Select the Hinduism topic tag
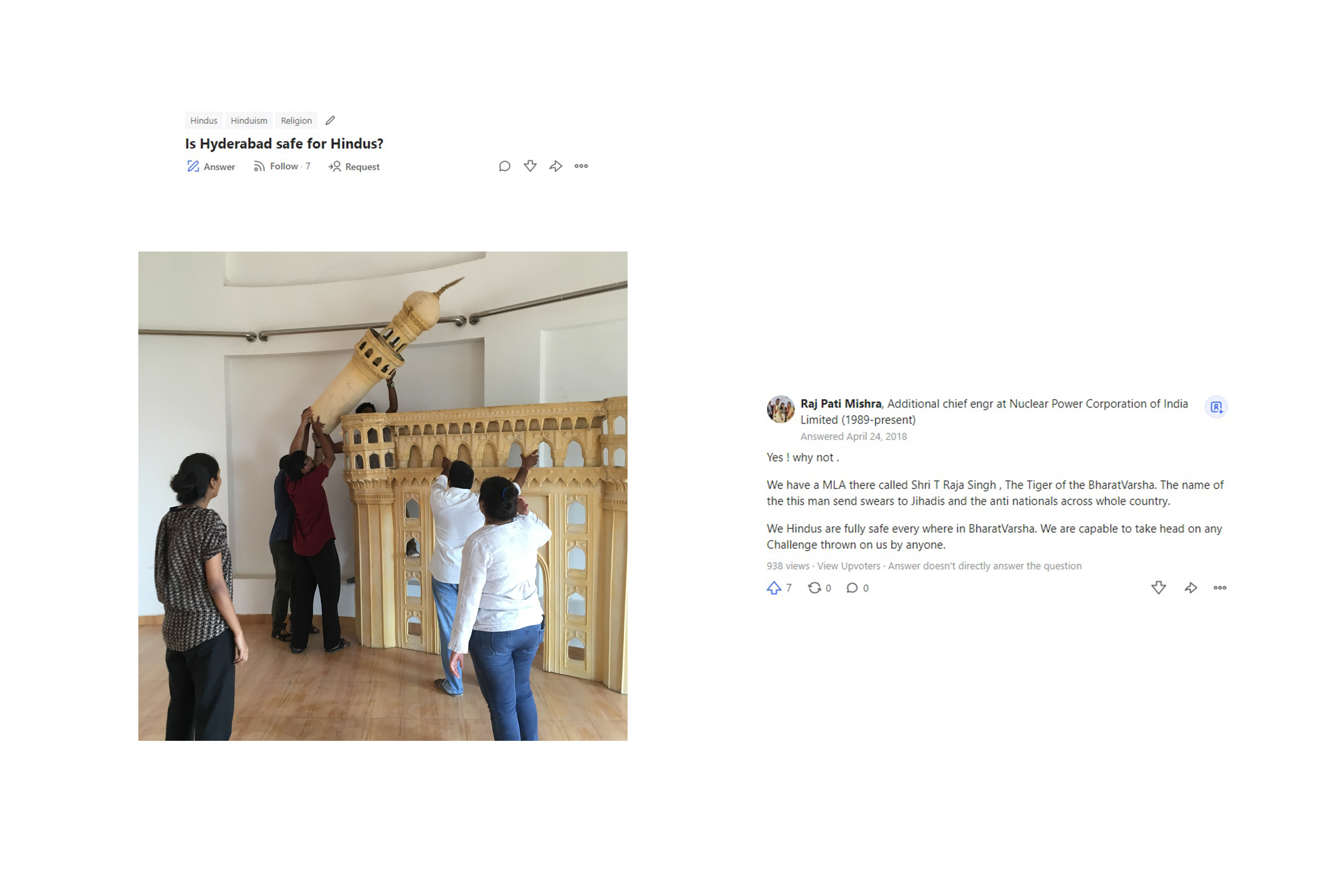 [249, 120]
